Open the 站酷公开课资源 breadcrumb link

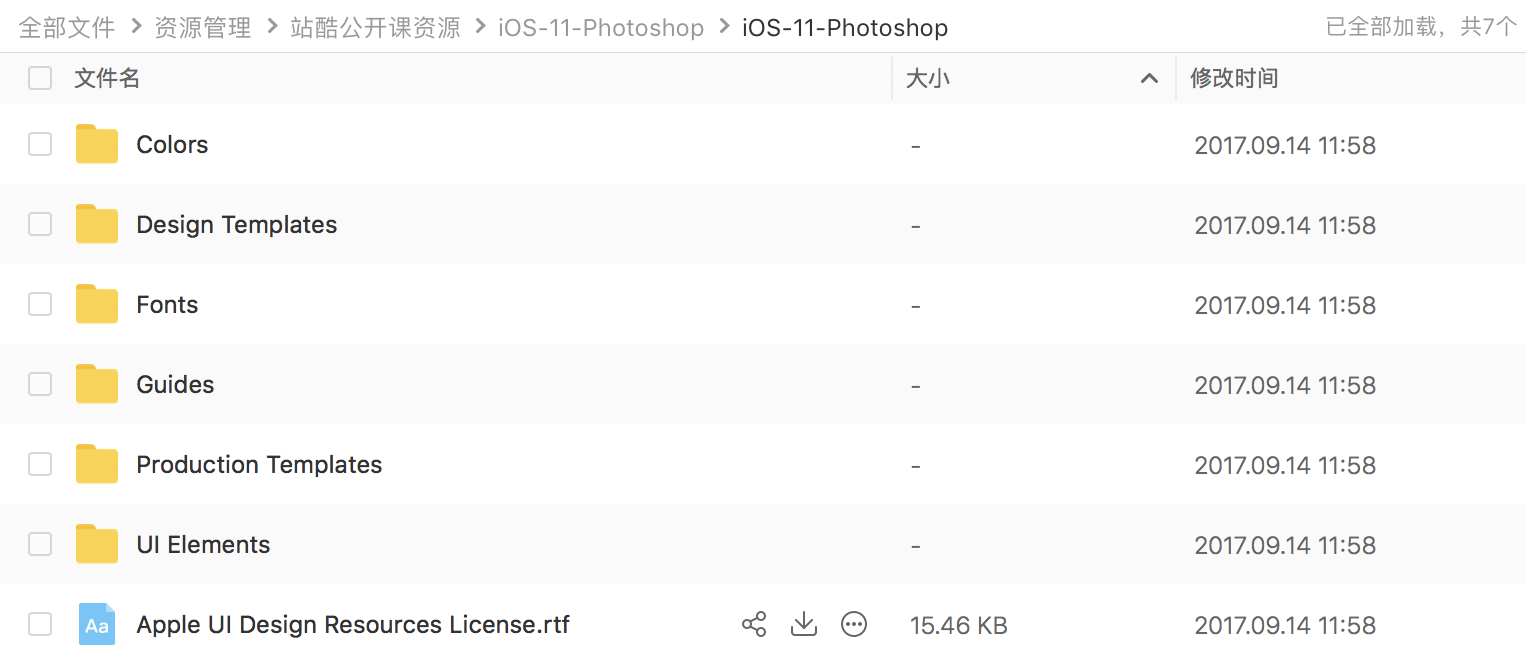click(375, 28)
